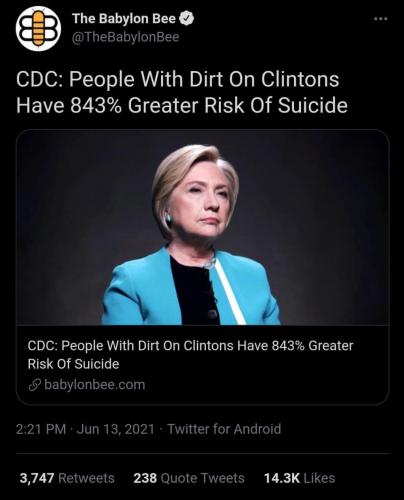The image size is (404, 500).
Task: Click the Retweets count number 3,747
Action: 37,478
